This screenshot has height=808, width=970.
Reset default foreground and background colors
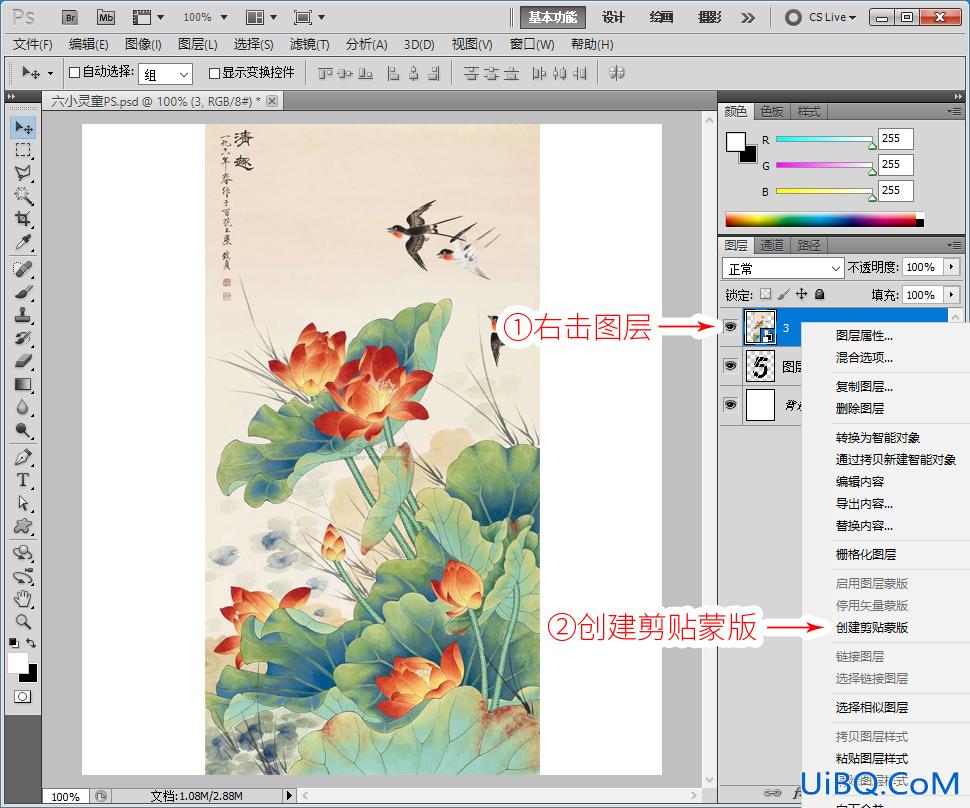(x=14, y=643)
